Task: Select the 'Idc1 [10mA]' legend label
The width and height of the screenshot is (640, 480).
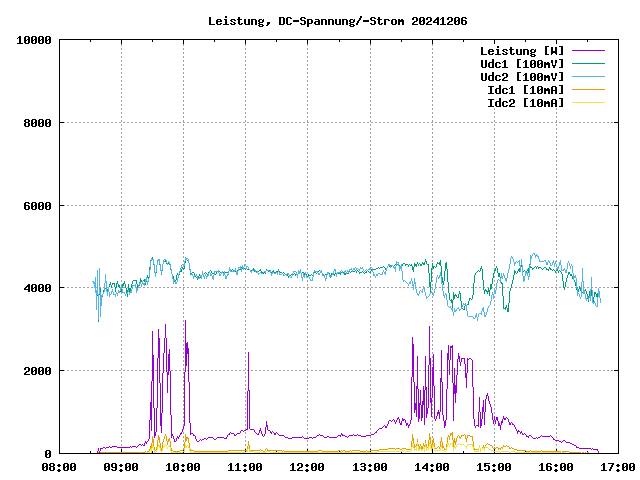Action: click(x=524, y=90)
